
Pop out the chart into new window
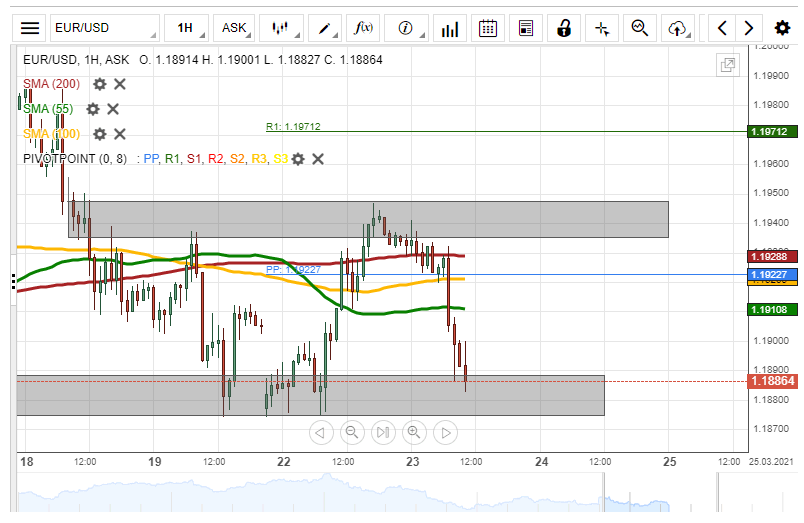tap(728, 66)
